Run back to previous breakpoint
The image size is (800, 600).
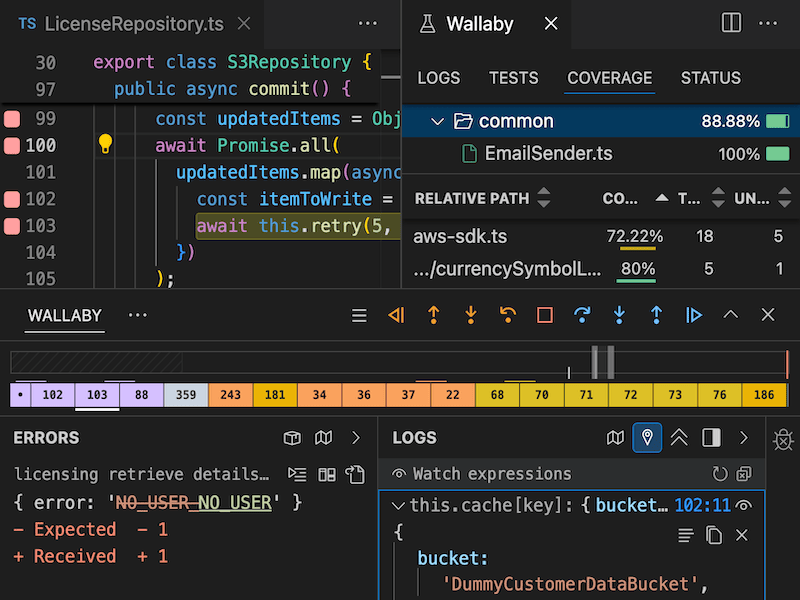click(x=396, y=315)
